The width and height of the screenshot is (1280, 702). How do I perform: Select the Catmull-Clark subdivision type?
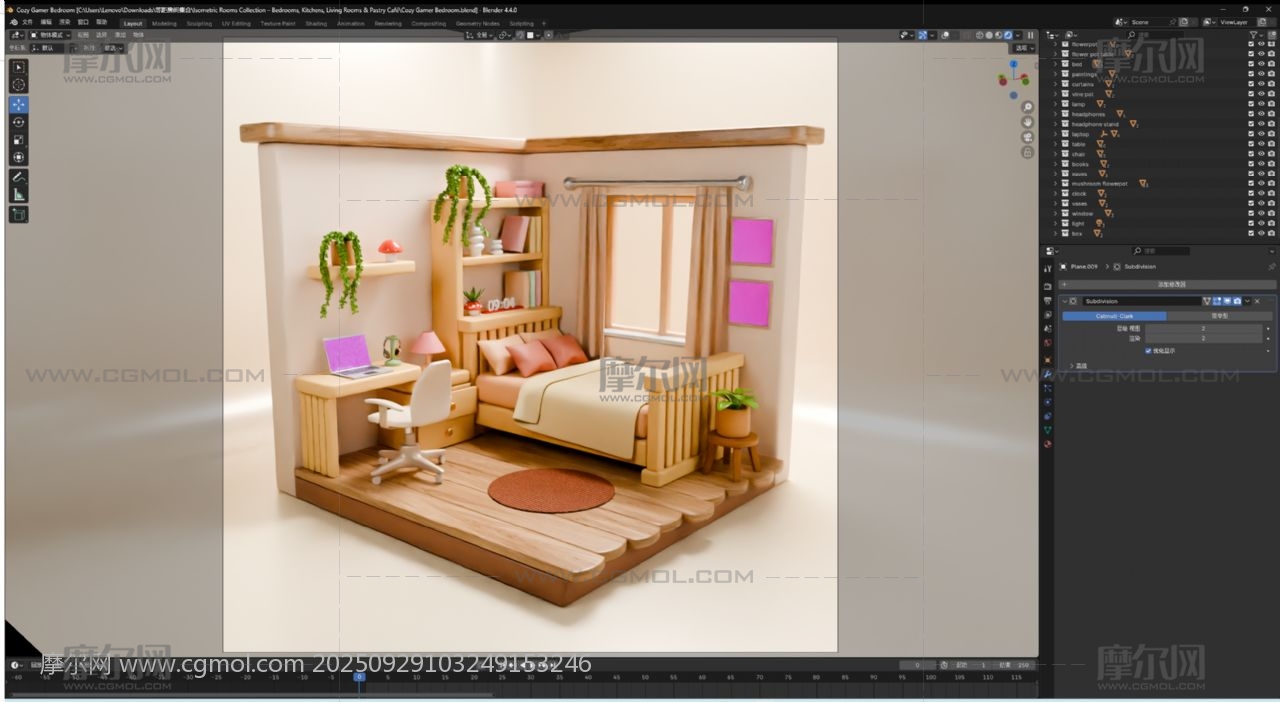[1114, 316]
